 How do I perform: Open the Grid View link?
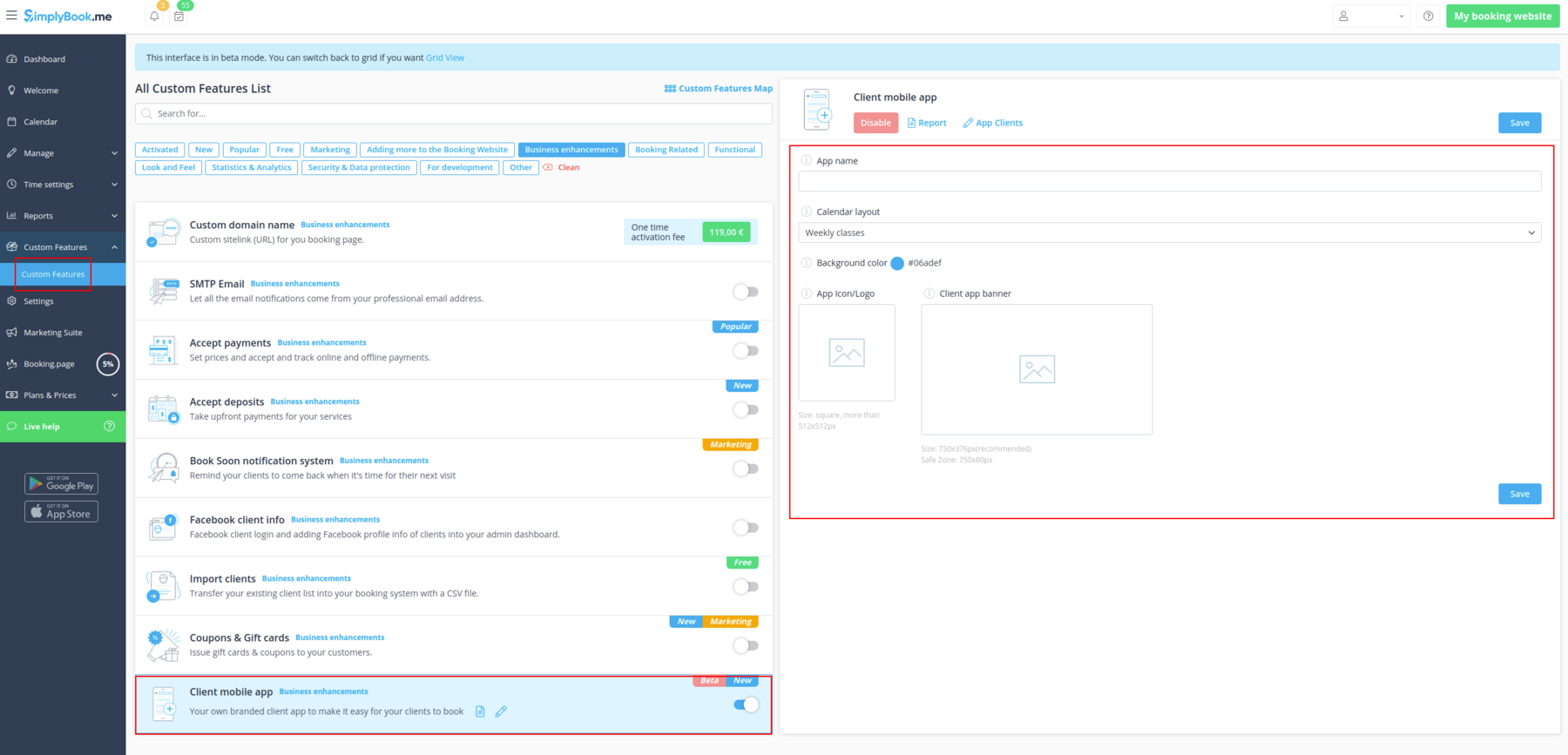[445, 57]
